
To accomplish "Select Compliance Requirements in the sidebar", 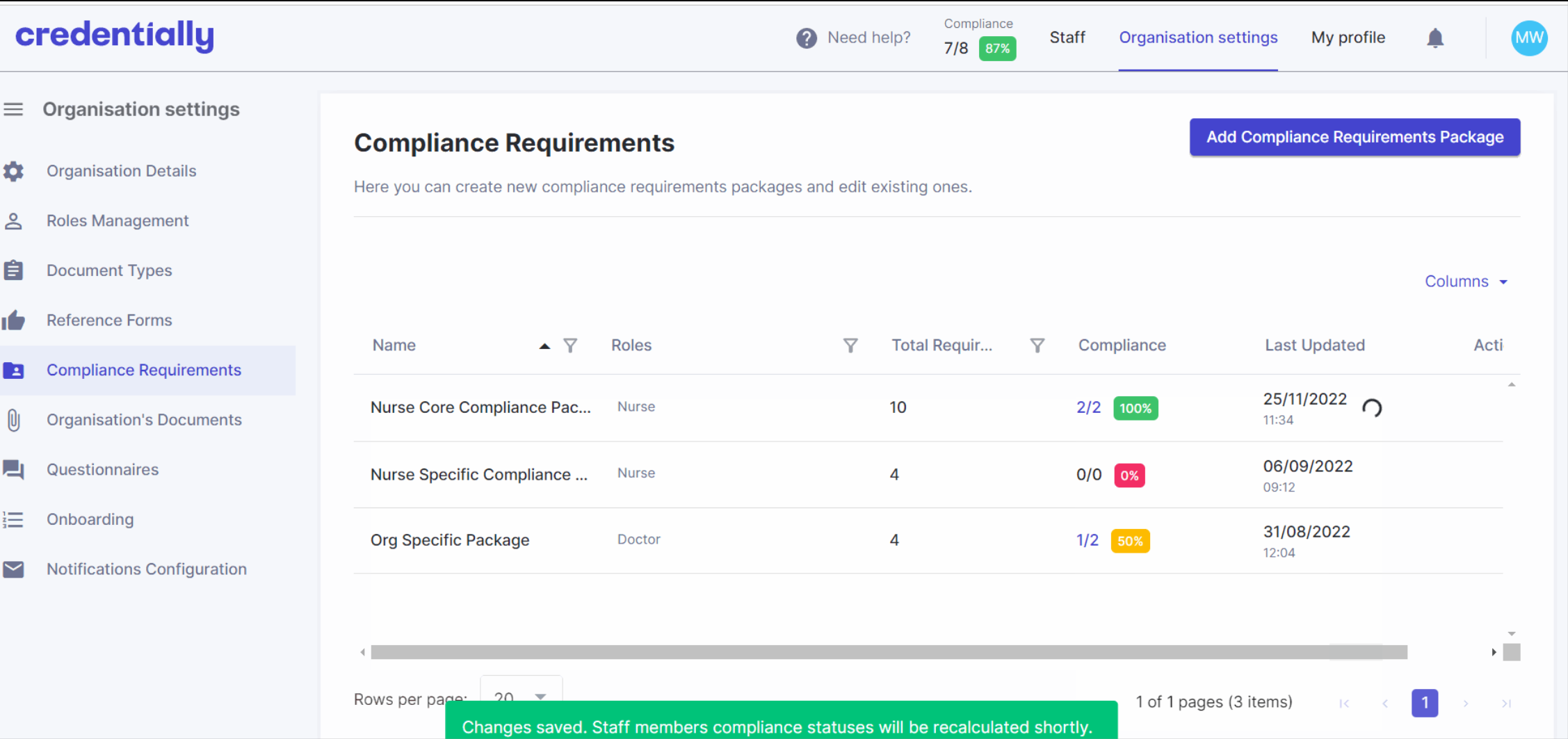I will pyautogui.click(x=147, y=371).
